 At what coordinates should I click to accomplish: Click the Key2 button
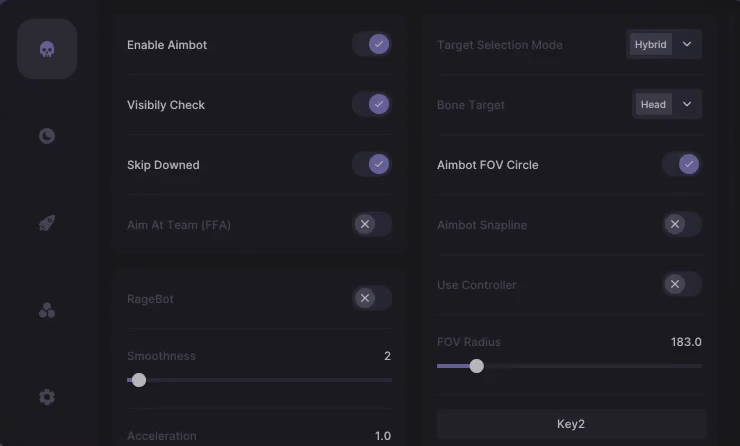click(571, 424)
